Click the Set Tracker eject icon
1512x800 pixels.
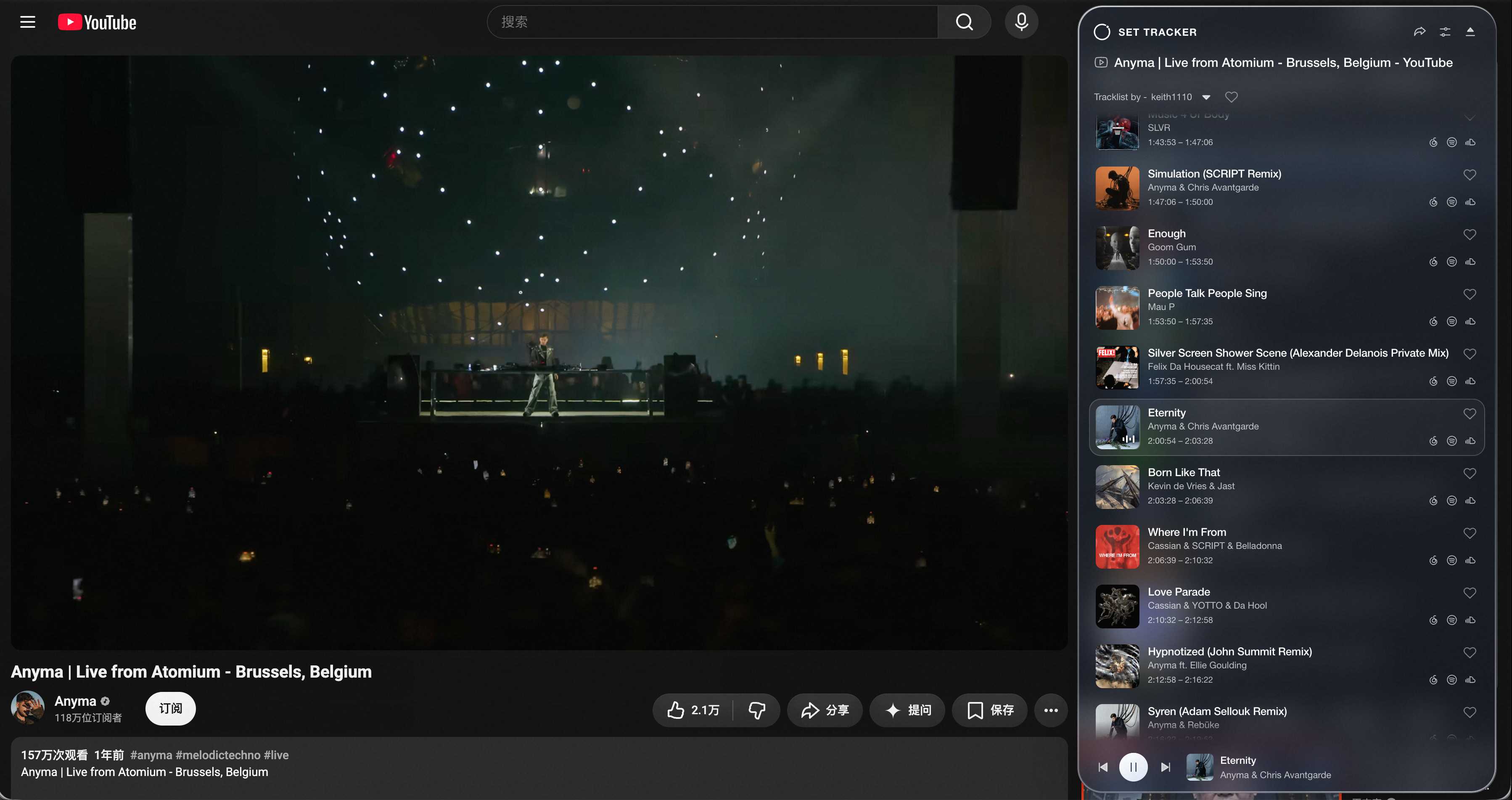tap(1470, 32)
